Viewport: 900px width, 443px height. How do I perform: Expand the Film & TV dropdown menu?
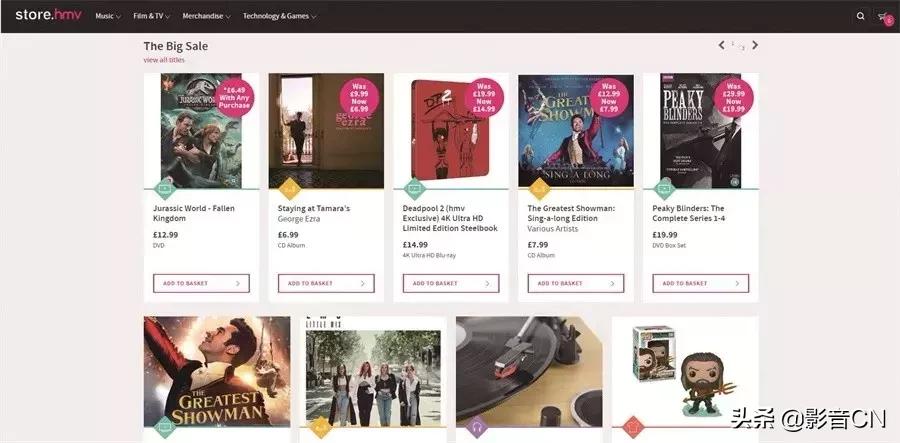[152, 16]
